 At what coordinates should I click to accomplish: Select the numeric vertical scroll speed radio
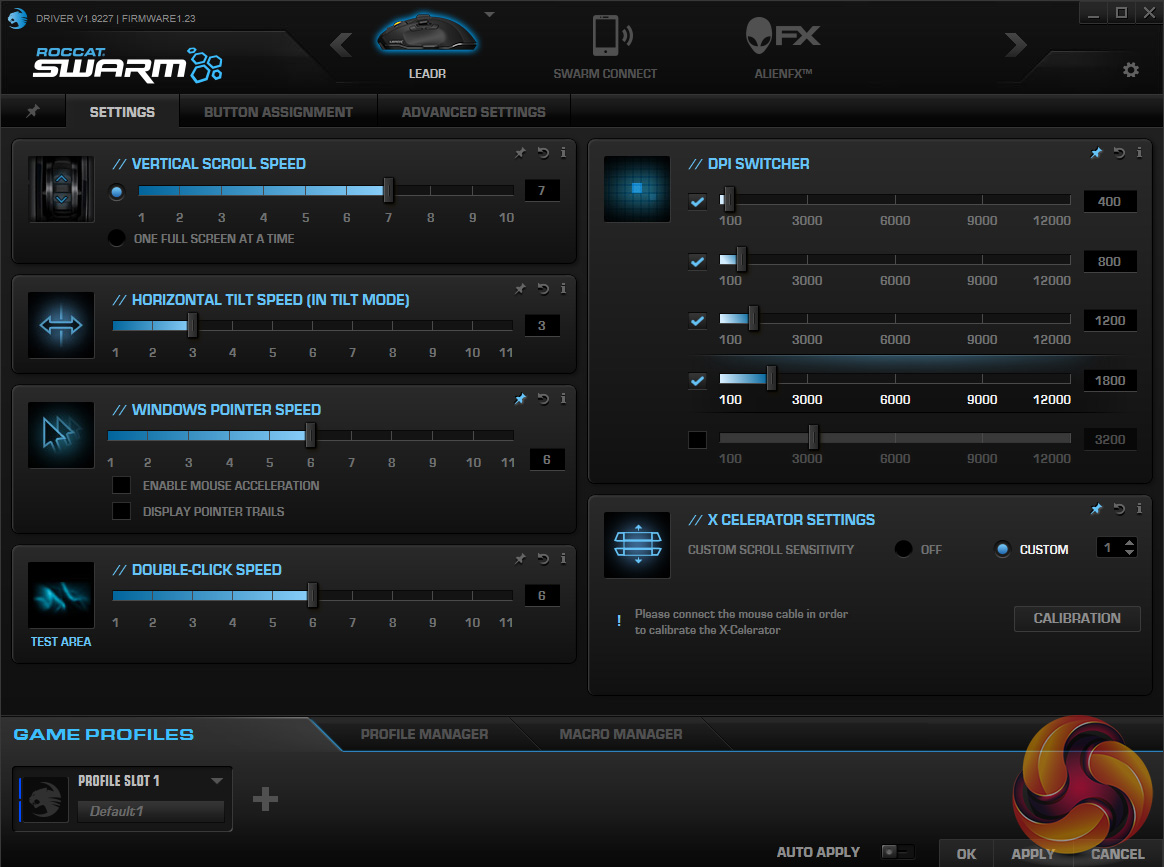(x=117, y=192)
